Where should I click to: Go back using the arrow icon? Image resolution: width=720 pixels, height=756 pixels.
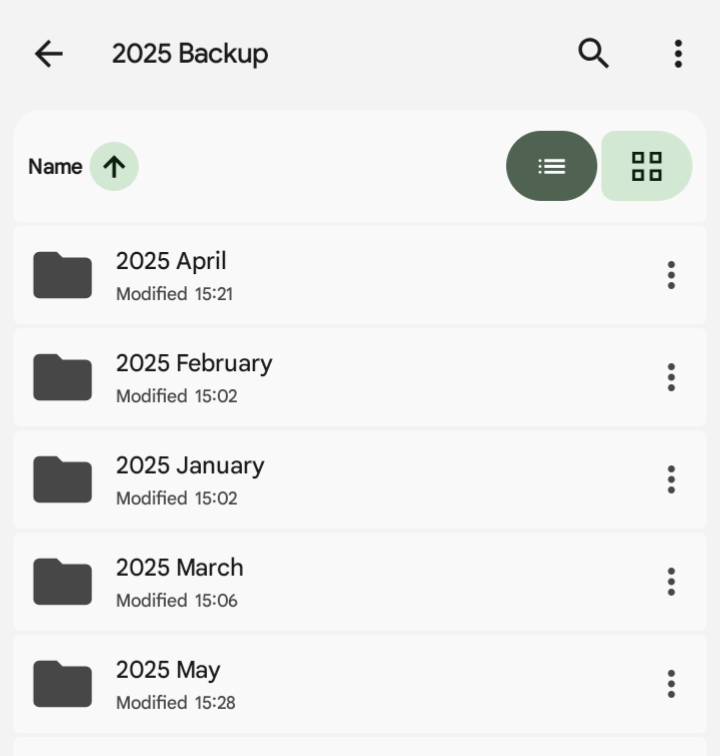pyautogui.click(x=48, y=54)
